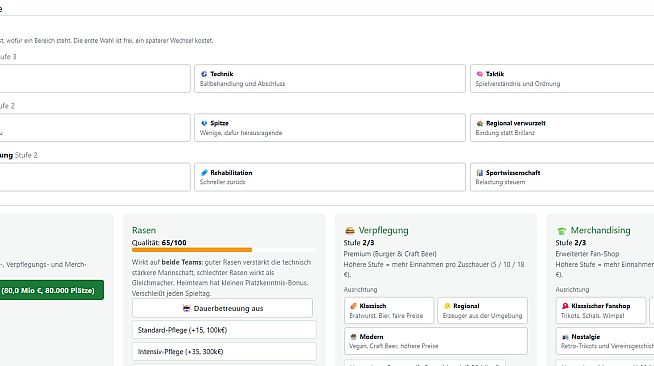Screen dimensions: 654x366
Task: Pick Modern catering orientation
Action: [436, 341]
